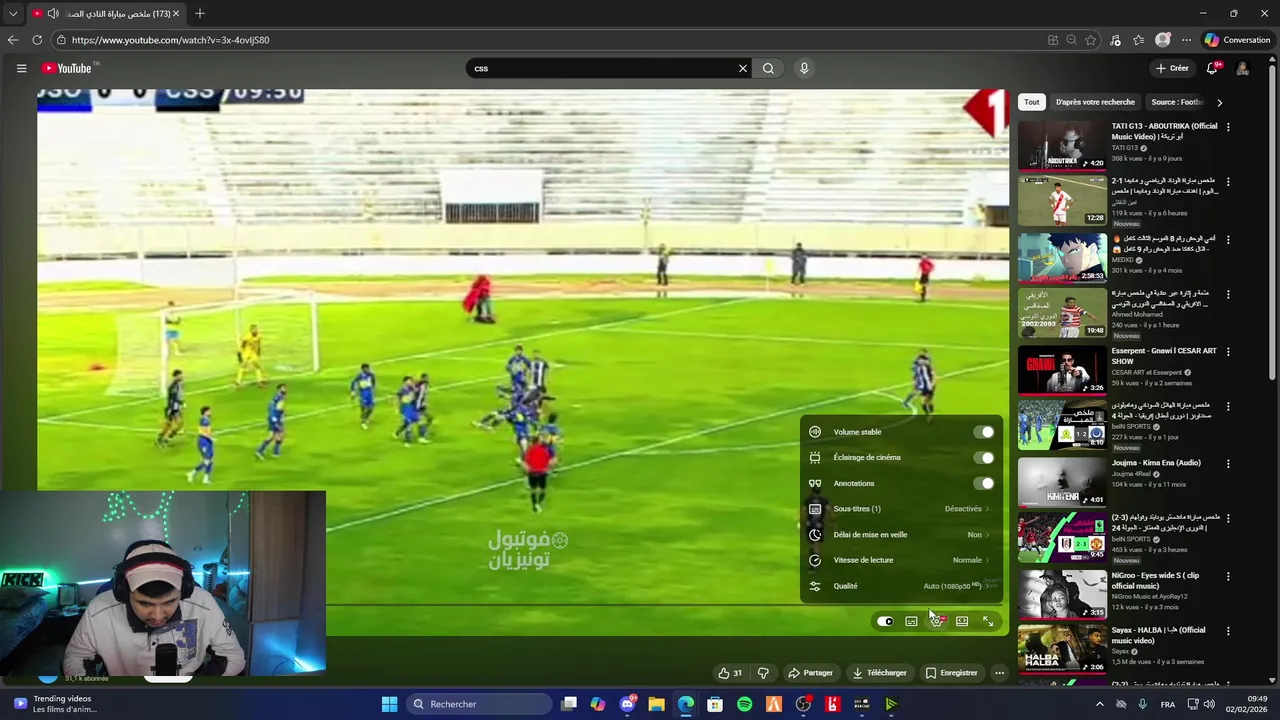
Task: Click the Télécharger button
Action: pos(880,673)
